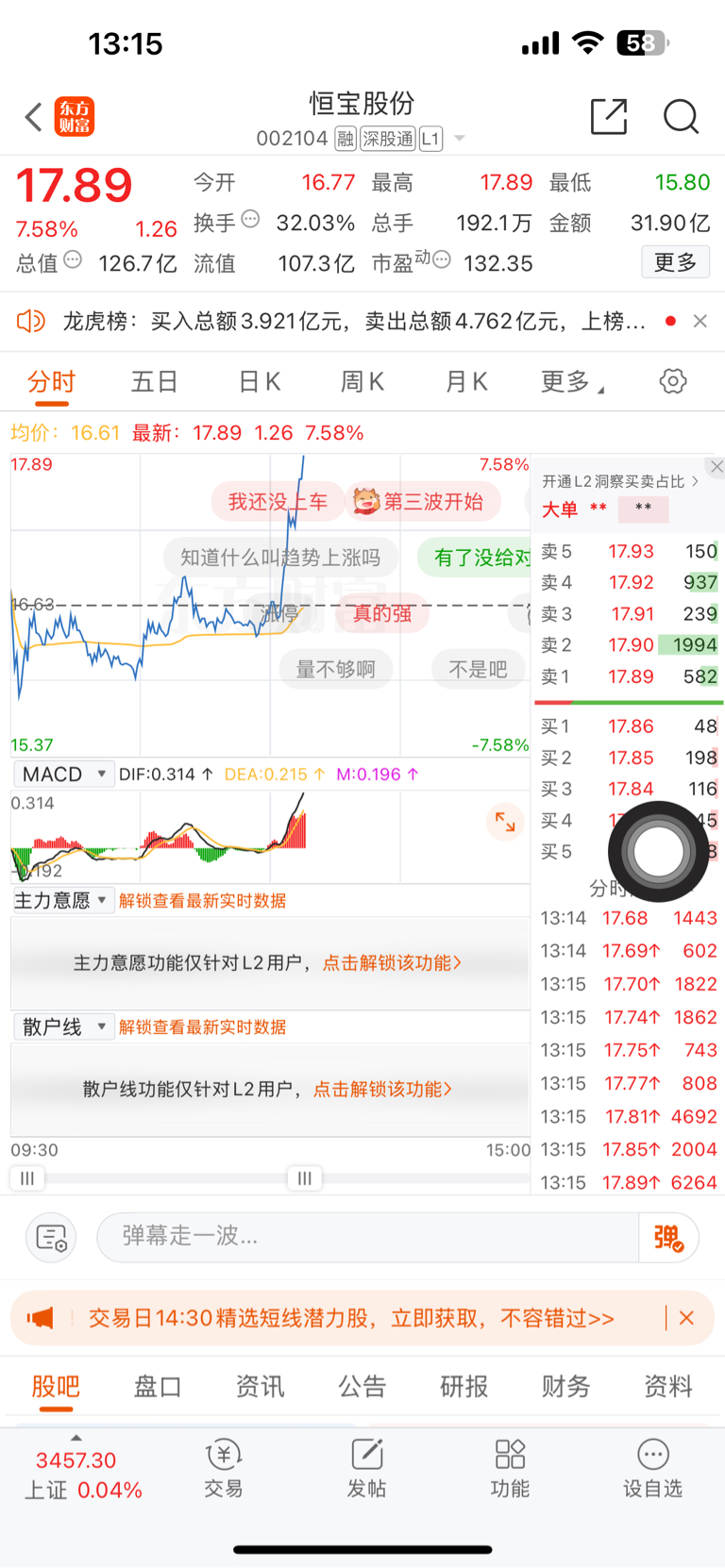Expand the stock code dropdown arrow
Viewport: 725px width, 1568px height.
(460, 139)
